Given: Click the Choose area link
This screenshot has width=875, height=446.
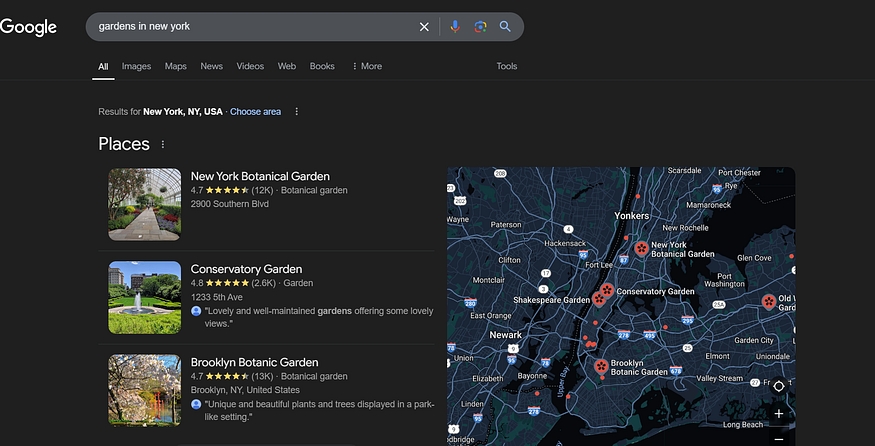Looking at the screenshot, I should pyautogui.click(x=255, y=112).
